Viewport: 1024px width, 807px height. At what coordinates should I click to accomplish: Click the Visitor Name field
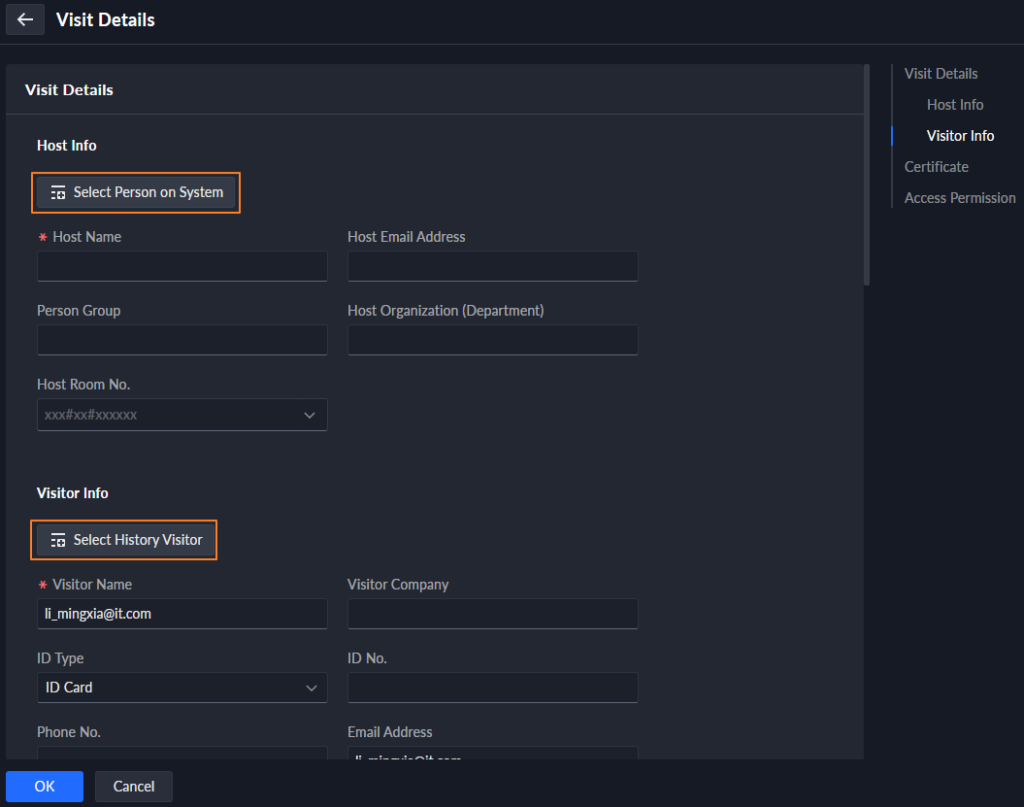[182, 614]
